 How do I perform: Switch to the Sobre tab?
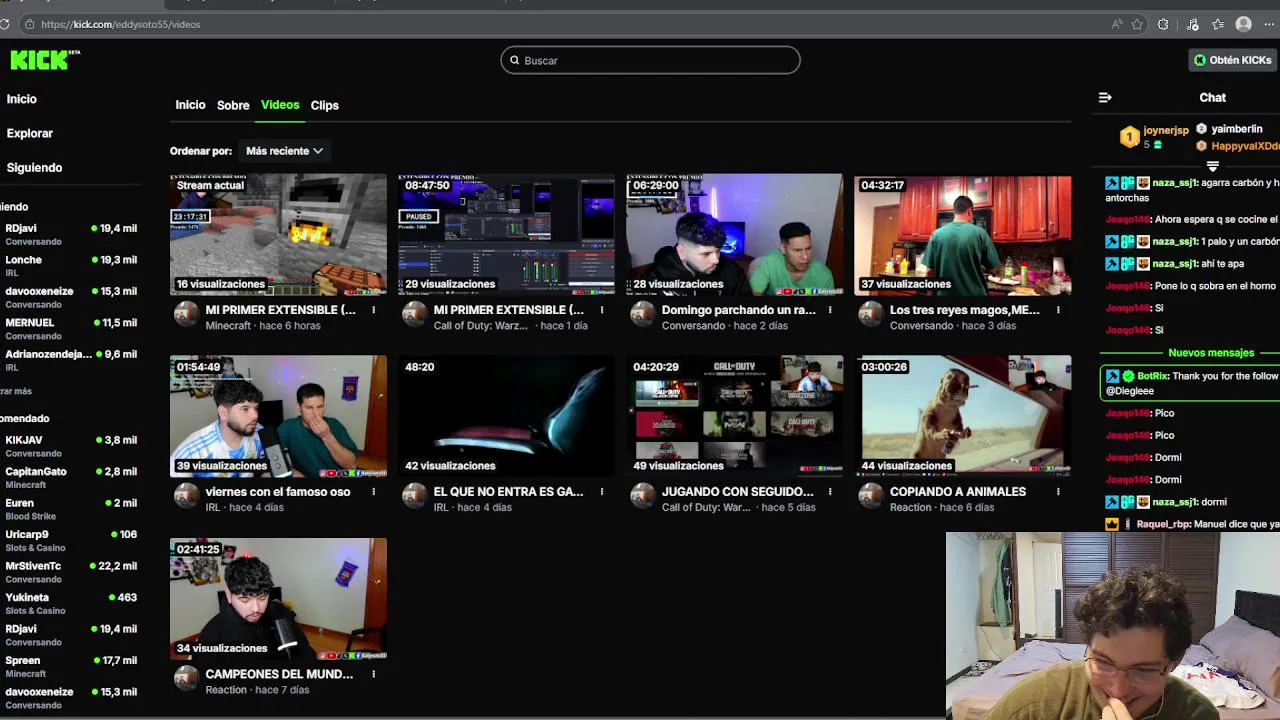point(233,105)
